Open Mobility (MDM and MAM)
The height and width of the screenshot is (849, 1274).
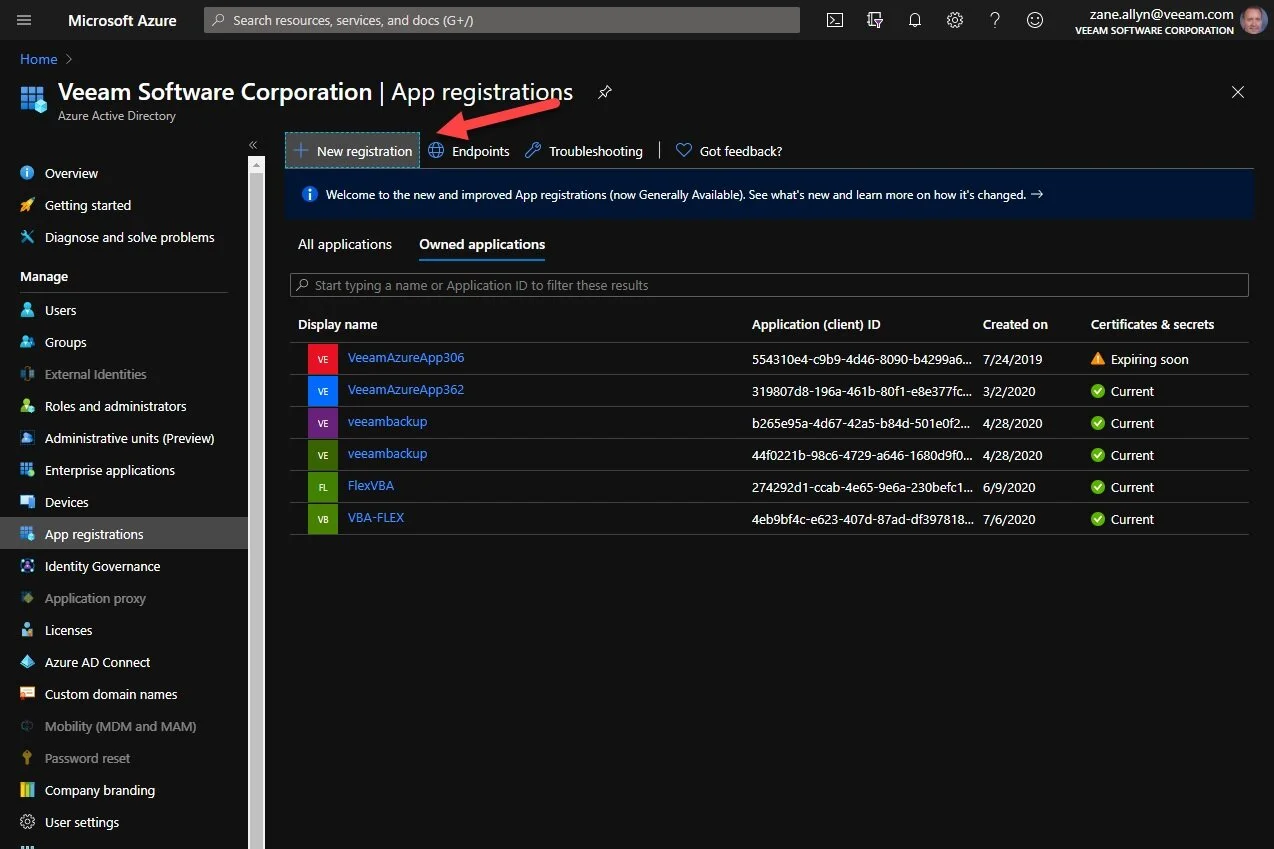point(121,726)
